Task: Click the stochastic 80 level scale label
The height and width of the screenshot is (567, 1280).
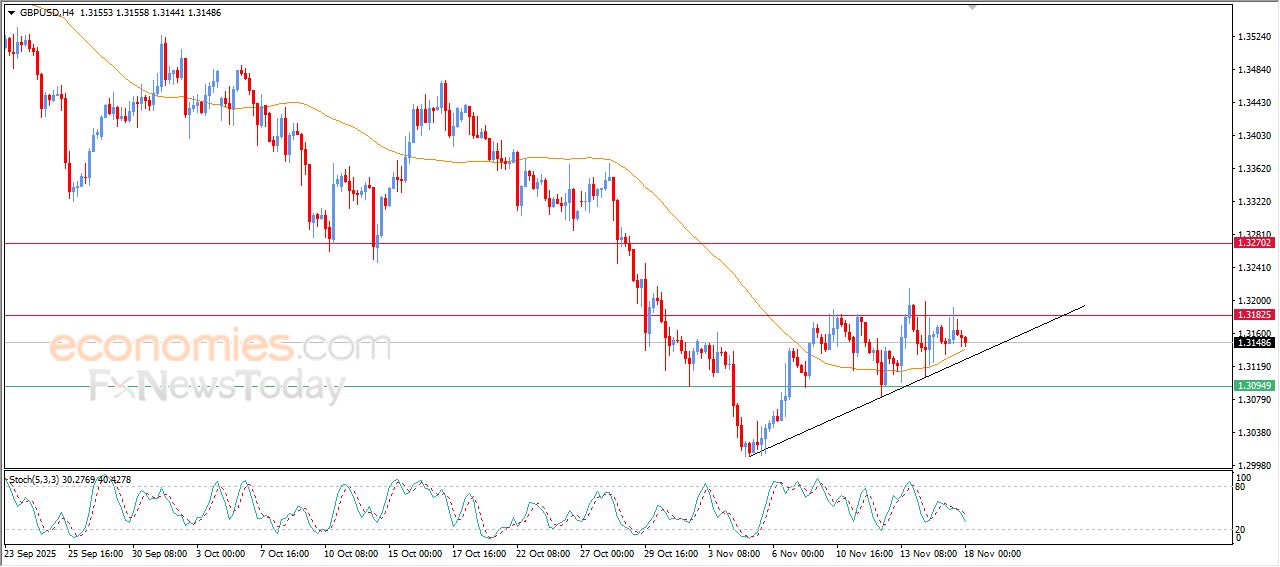Action: pos(1240,488)
